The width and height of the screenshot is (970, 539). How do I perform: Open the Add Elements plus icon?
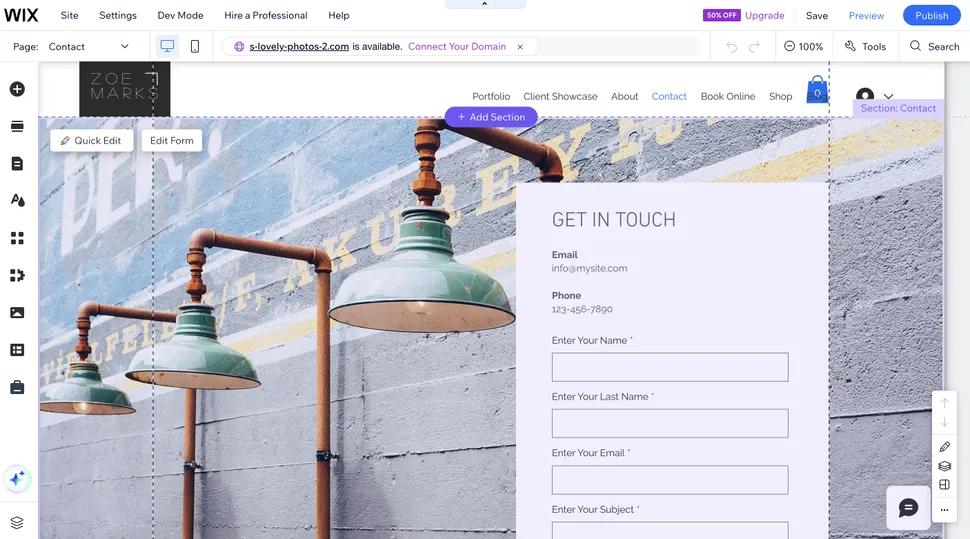coord(17,89)
